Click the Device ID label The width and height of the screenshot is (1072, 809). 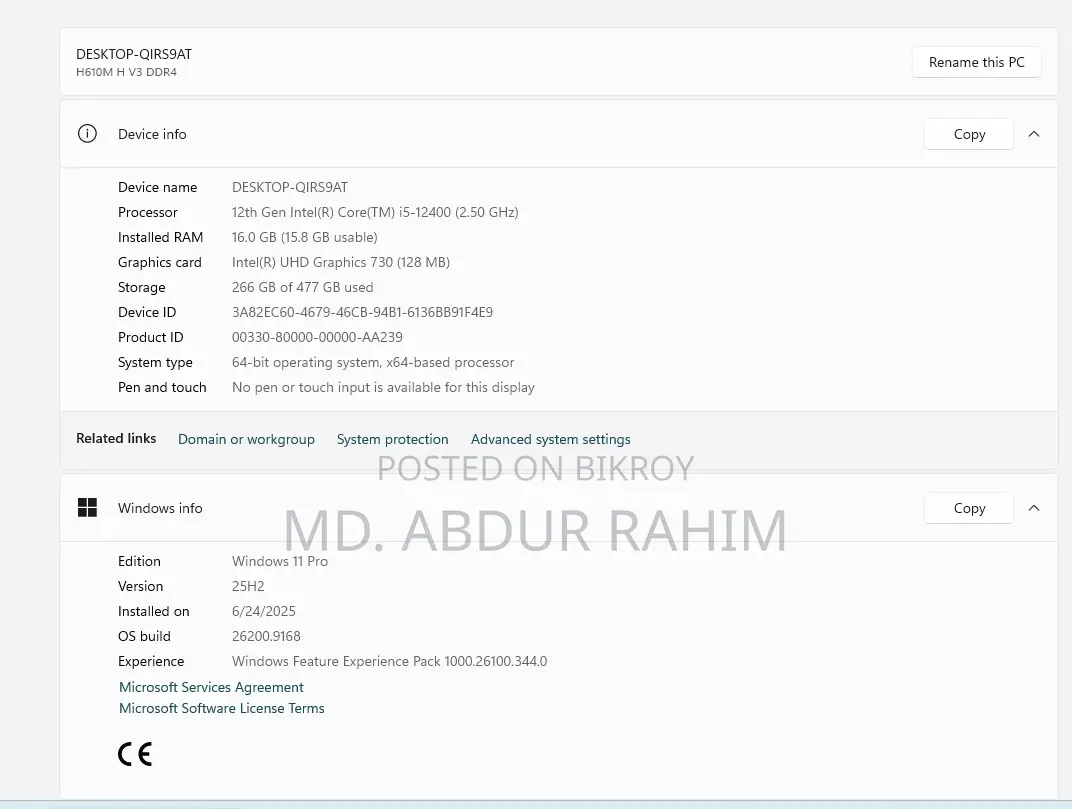point(147,313)
